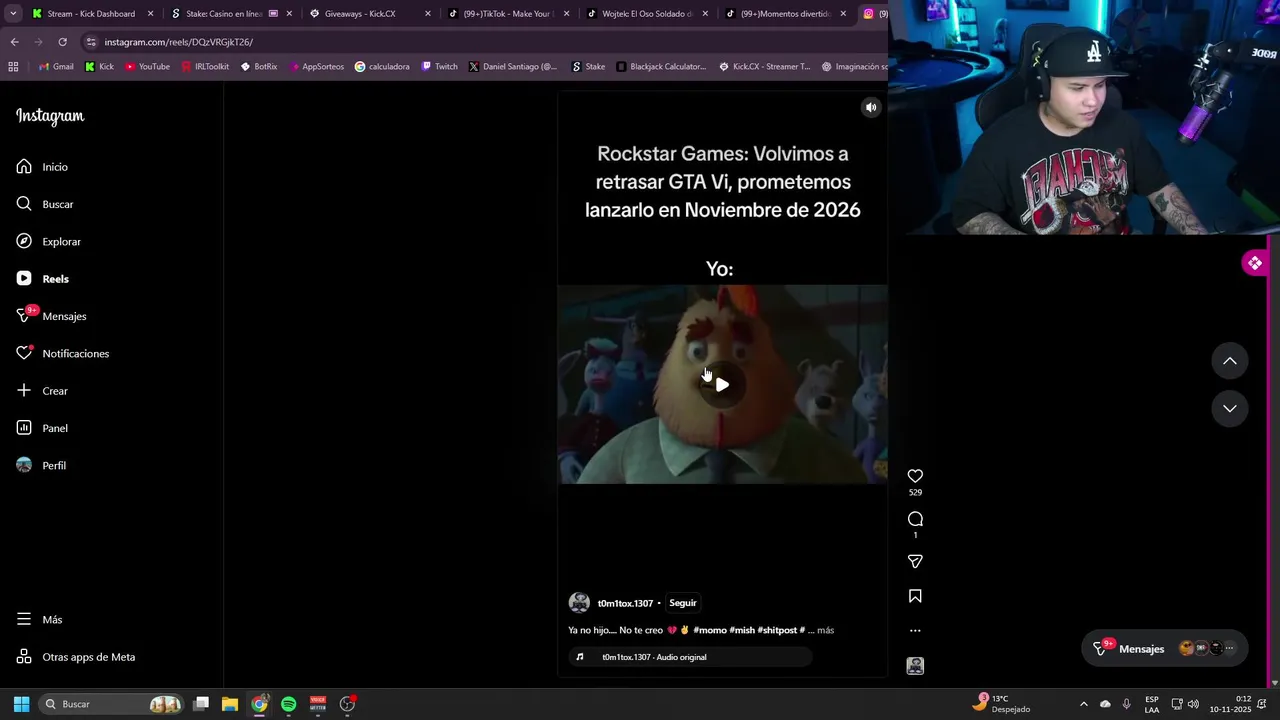Viewport: 1280px width, 720px height.
Task: Play the paused reel video
Action: tap(722, 385)
